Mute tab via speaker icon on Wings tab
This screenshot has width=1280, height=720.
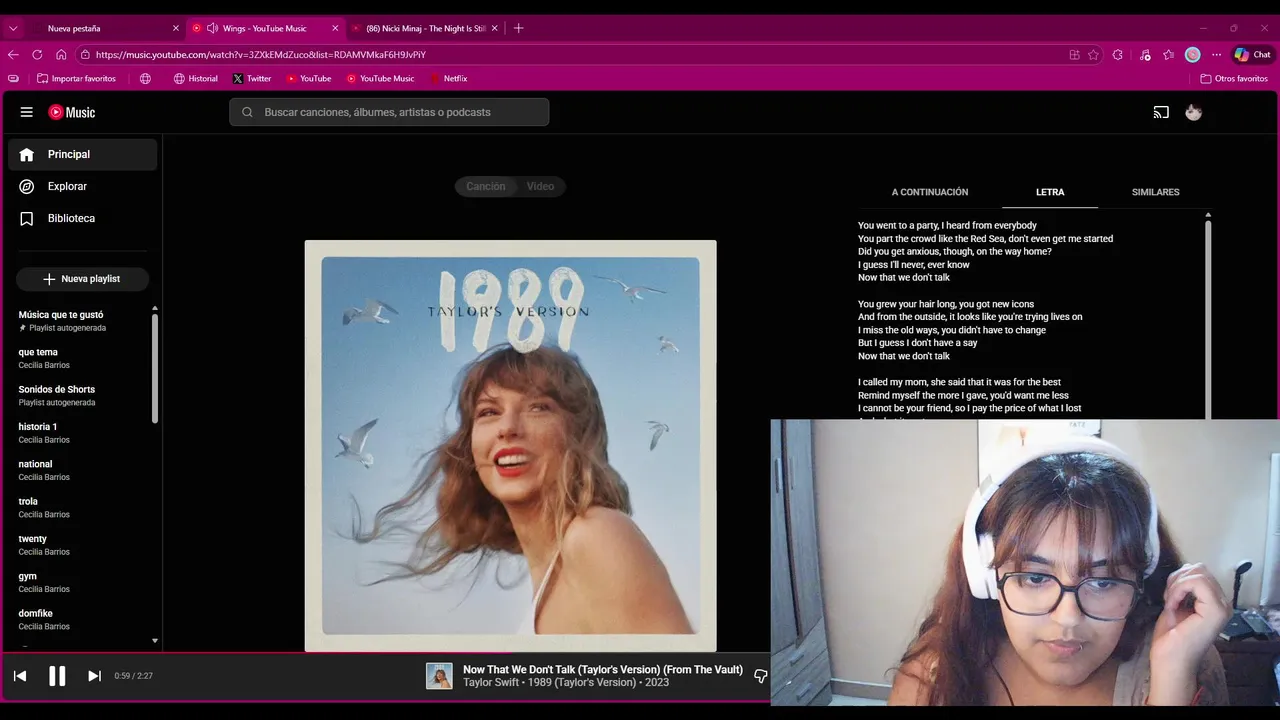212,28
